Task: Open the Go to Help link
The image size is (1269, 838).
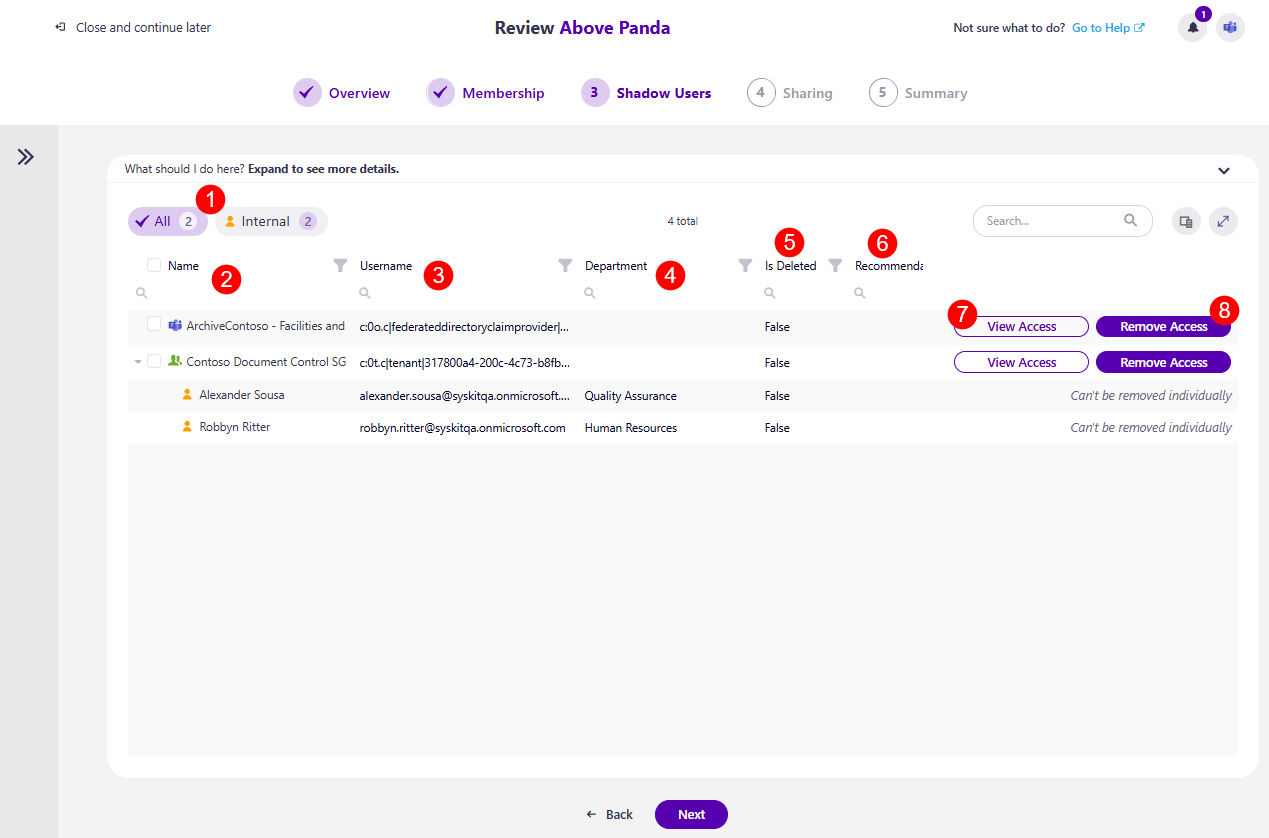Action: coord(1101,27)
